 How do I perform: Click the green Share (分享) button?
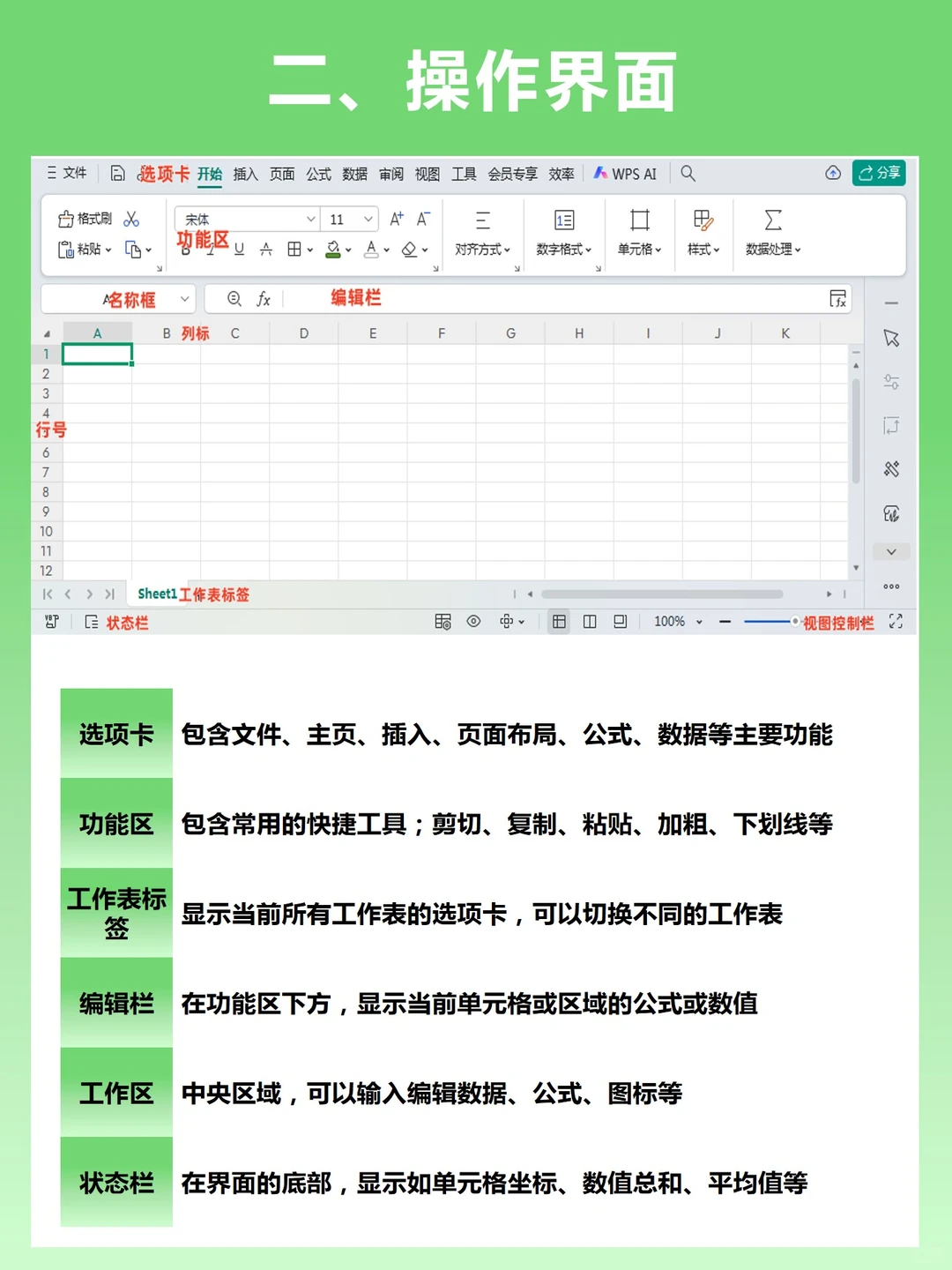(879, 173)
